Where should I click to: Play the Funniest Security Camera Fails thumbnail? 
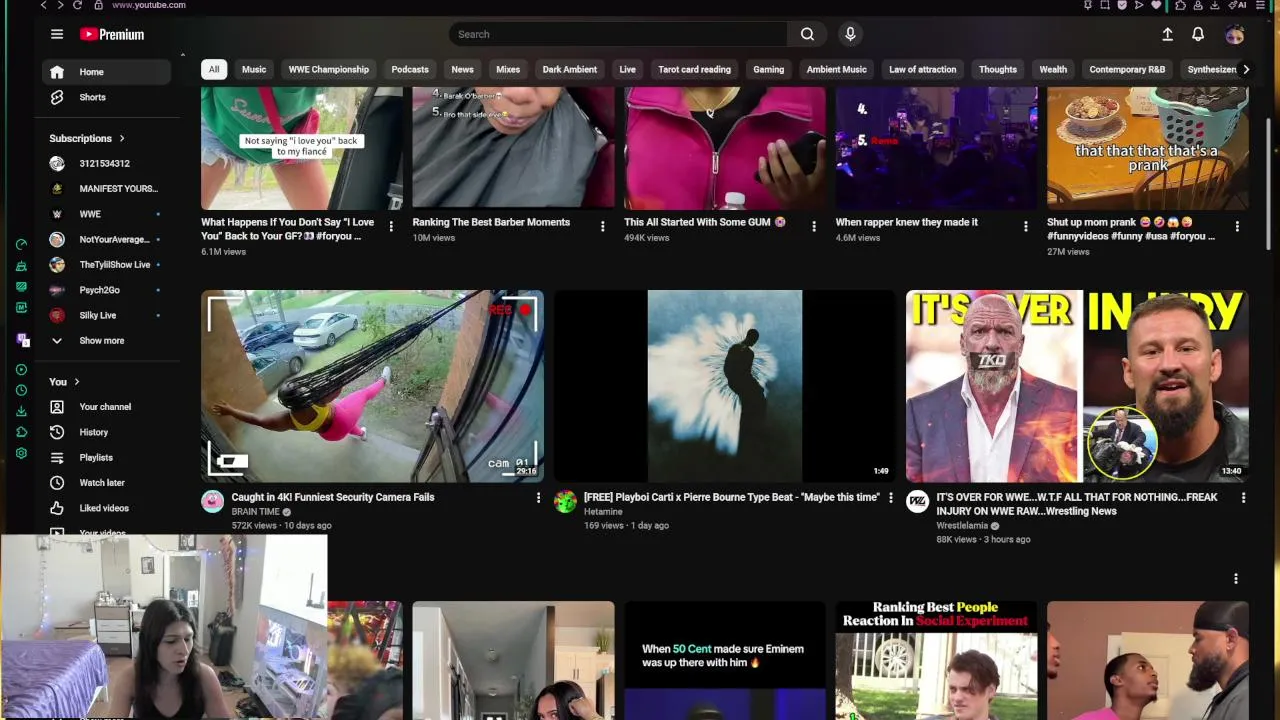coord(372,386)
